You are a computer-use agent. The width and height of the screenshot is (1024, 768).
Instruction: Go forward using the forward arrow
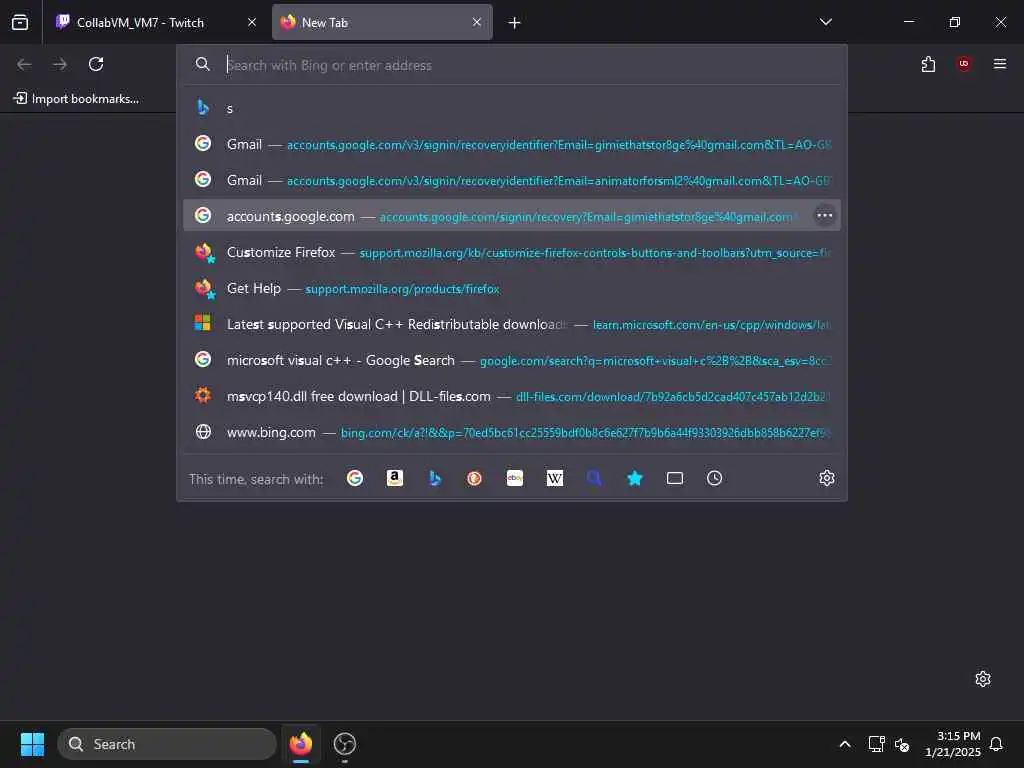click(60, 64)
